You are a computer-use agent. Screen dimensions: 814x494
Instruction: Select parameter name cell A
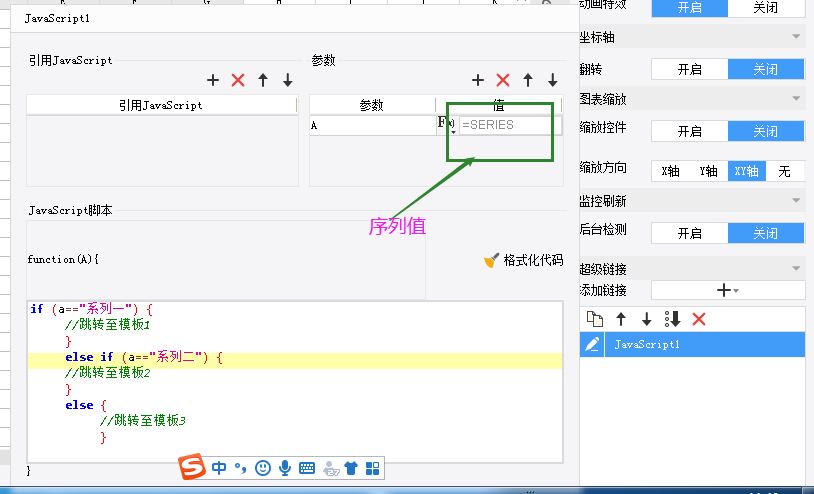tap(373, 125)
